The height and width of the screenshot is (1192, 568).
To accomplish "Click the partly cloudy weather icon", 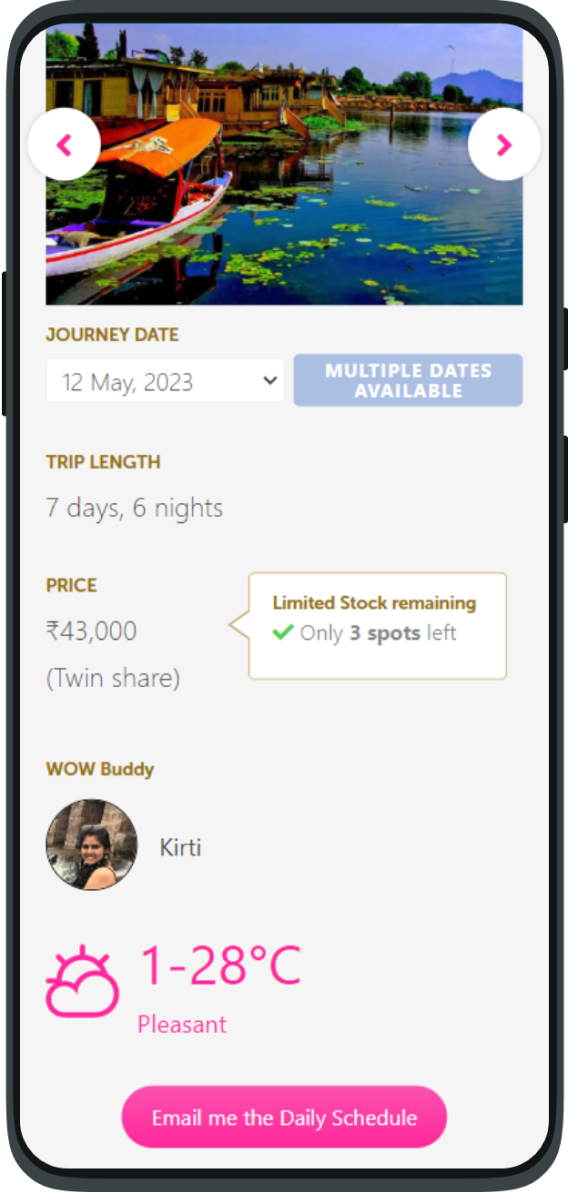I will (x=82, y=981).
